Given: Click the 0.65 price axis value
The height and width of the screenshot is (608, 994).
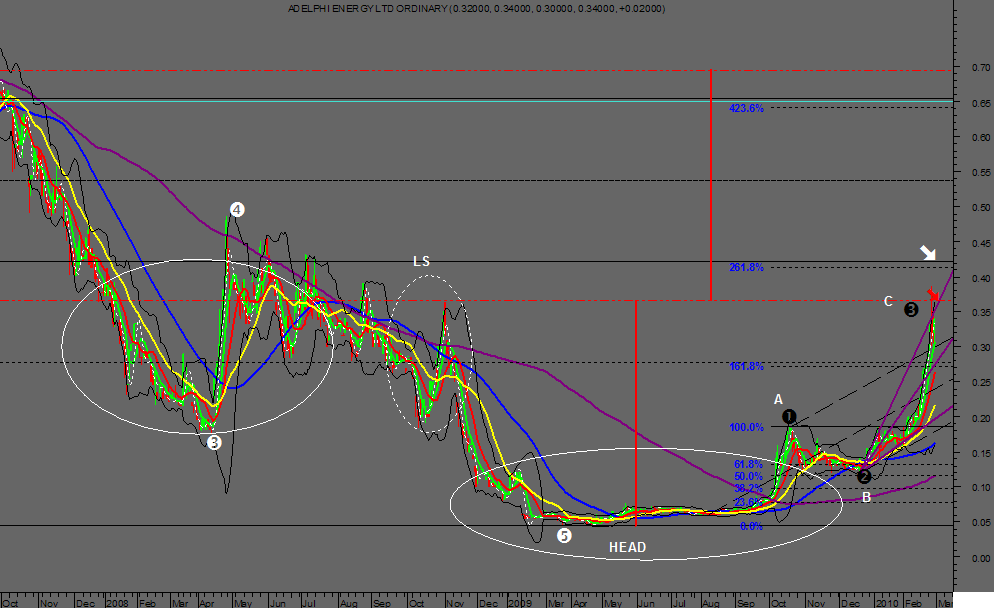Looking at the screenshot, I should (981, 103).
